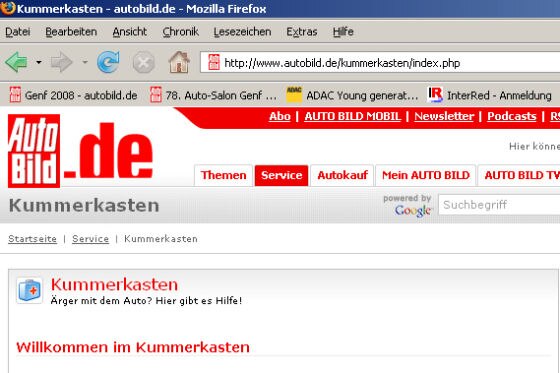
Task: Click the red 'Kummerkasten' box heading
Action: coord(114,285)
